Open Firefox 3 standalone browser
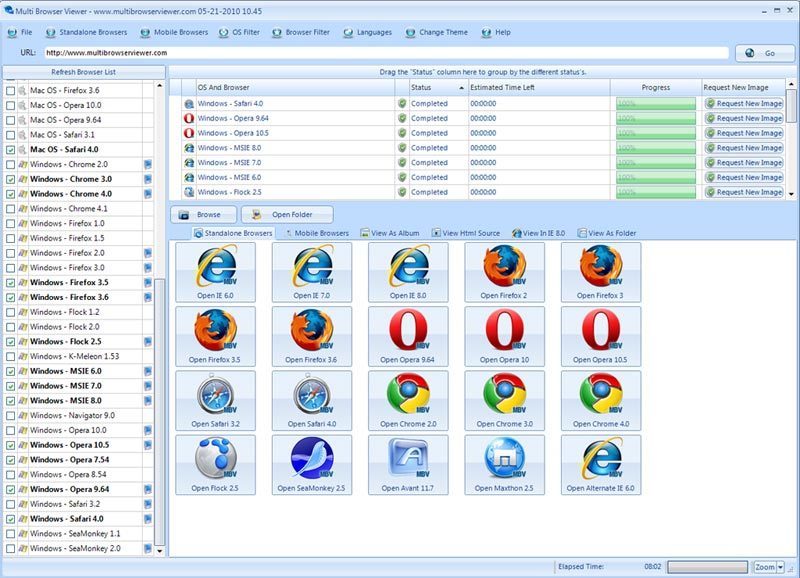This screenshot has height=578, width=800. [x=601, y=272]
